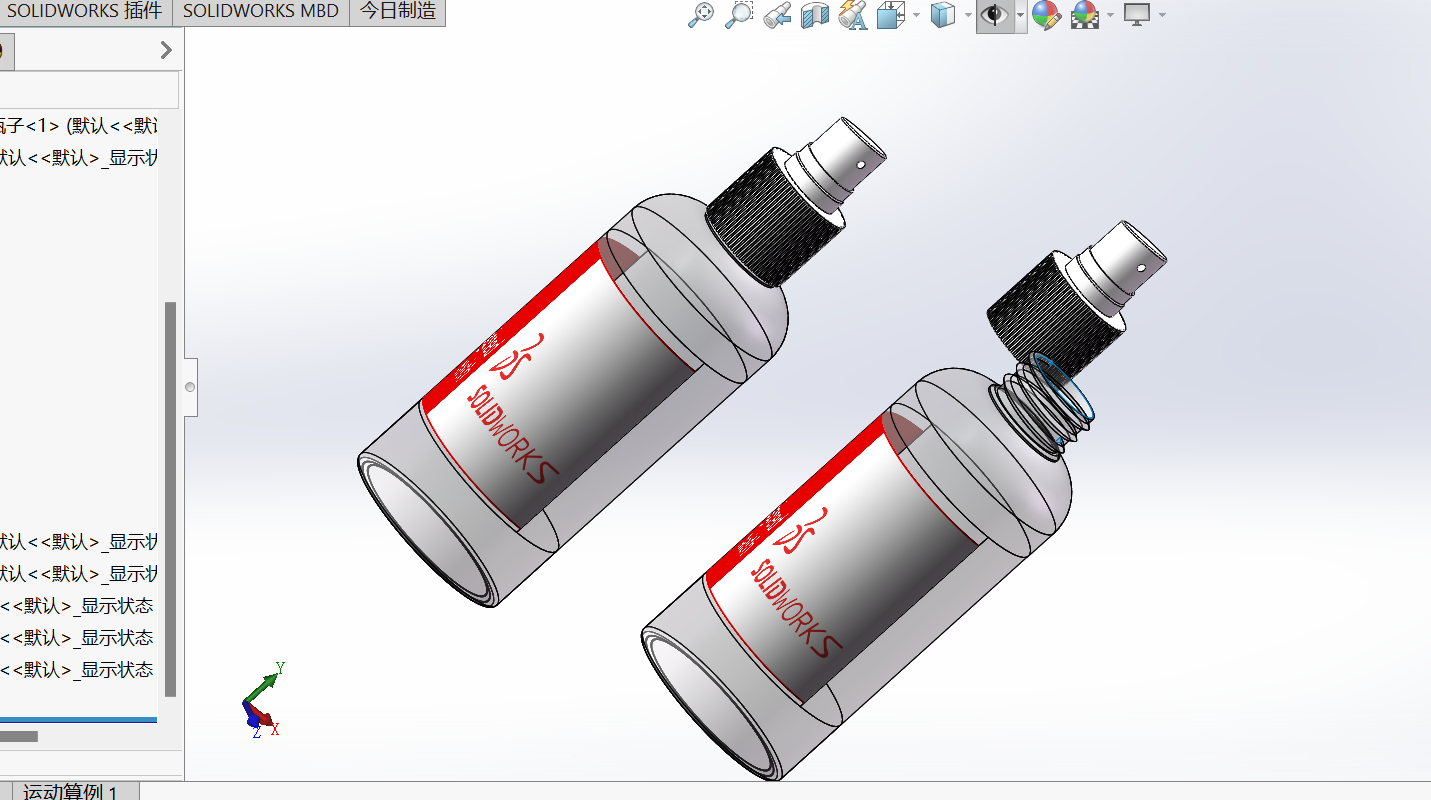Open the View Settings dropdown arrow

1162,15
